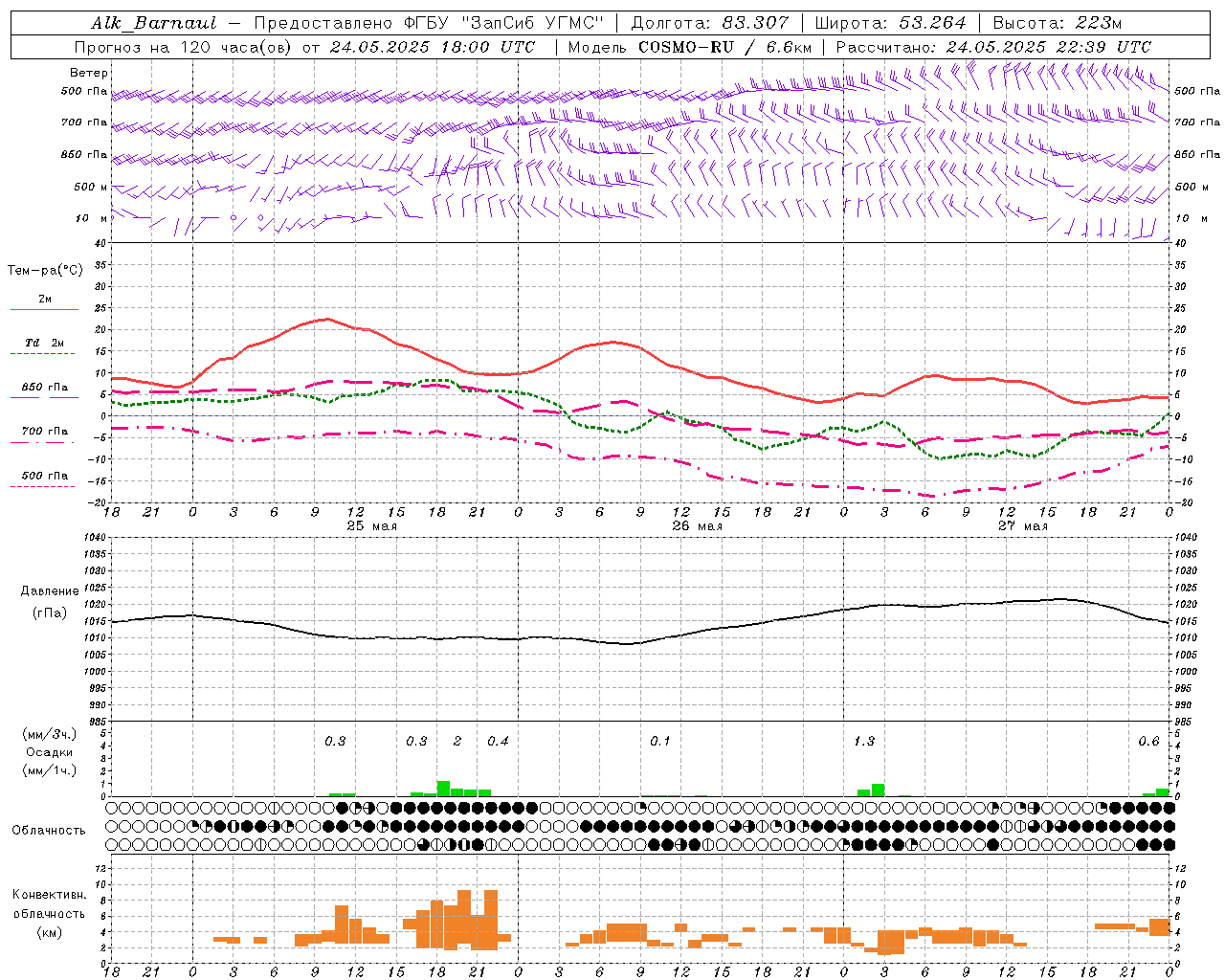This screenshot has height=980, width=1225.
Task: Click the 700 гПа temperature legend entry
Action: coord(45,432)
